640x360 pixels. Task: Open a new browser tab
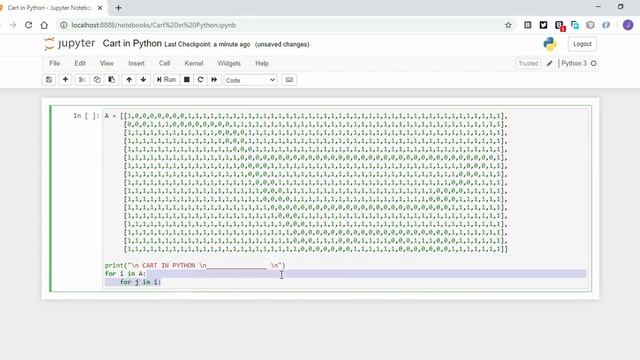118,8
